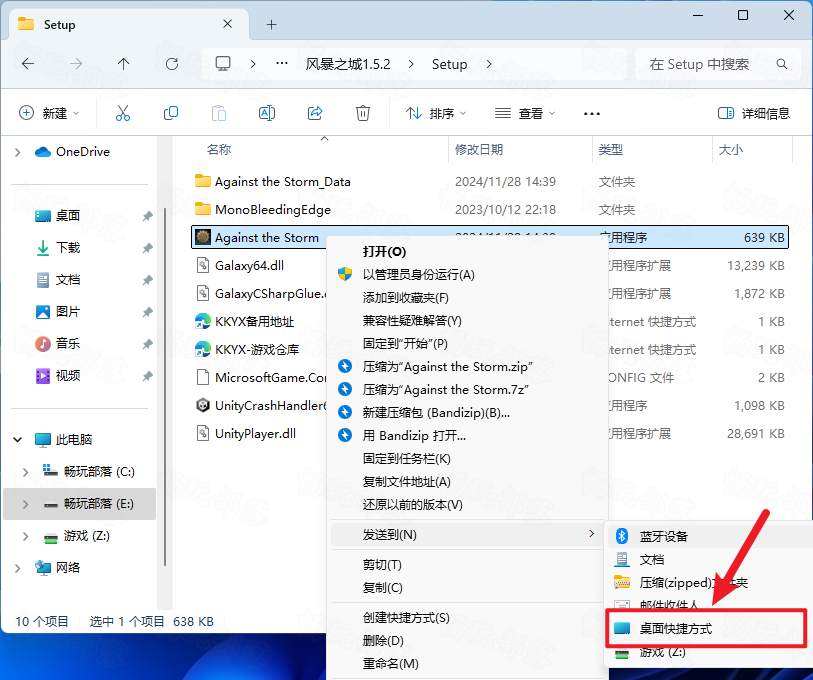Open the 排序 sort dropdown

(x=436, y=113)
